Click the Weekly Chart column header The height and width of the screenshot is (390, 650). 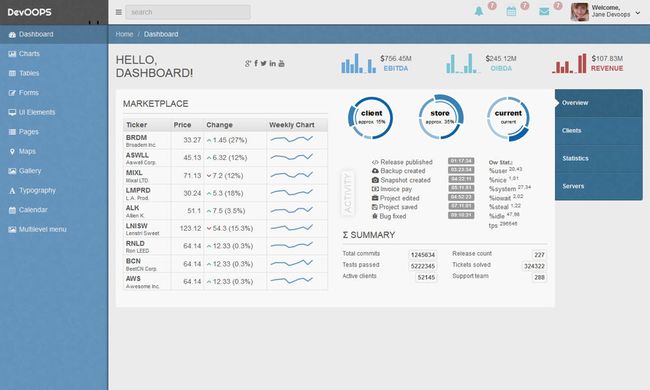pos(297,125)
